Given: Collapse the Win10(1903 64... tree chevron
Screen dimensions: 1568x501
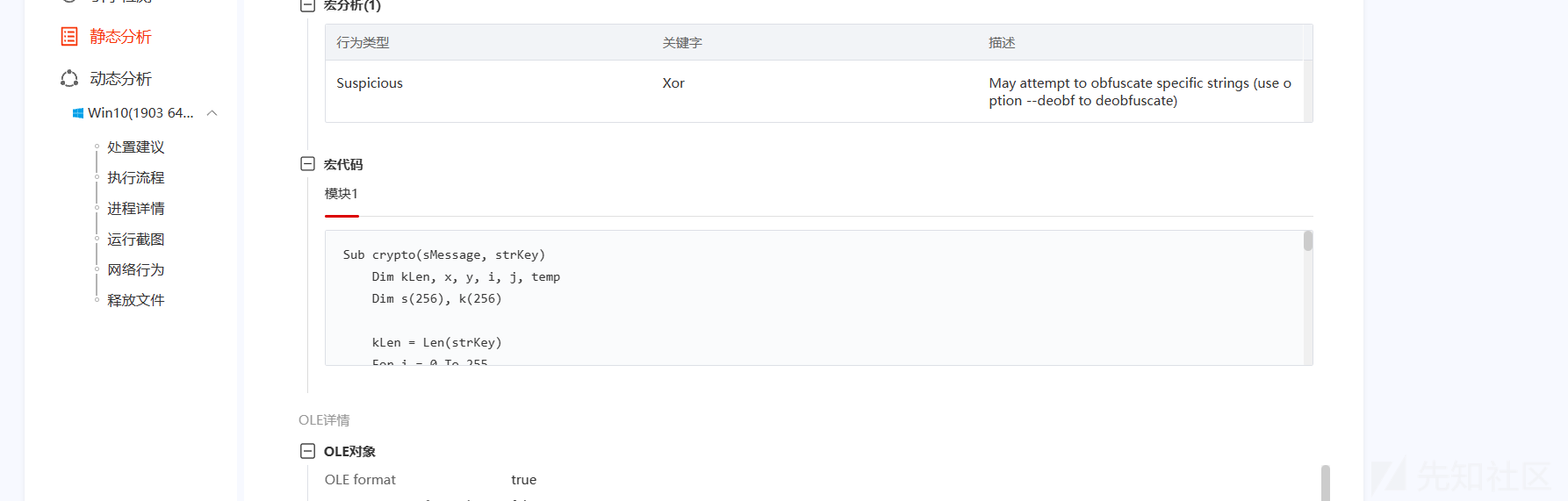Looking at the screenshot, I should coord(212,113).
